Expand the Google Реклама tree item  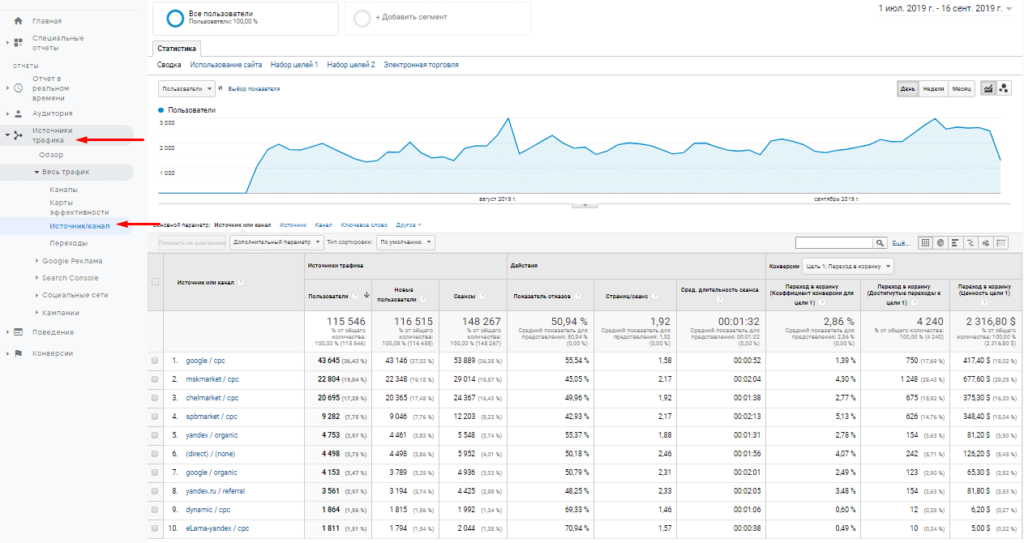[72, 261]
